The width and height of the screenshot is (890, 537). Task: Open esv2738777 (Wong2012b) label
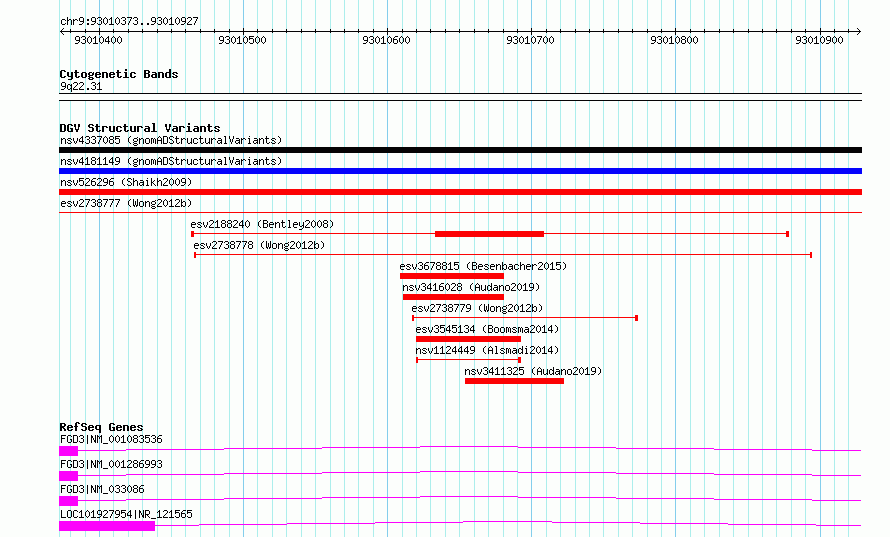tap(126, 203)
